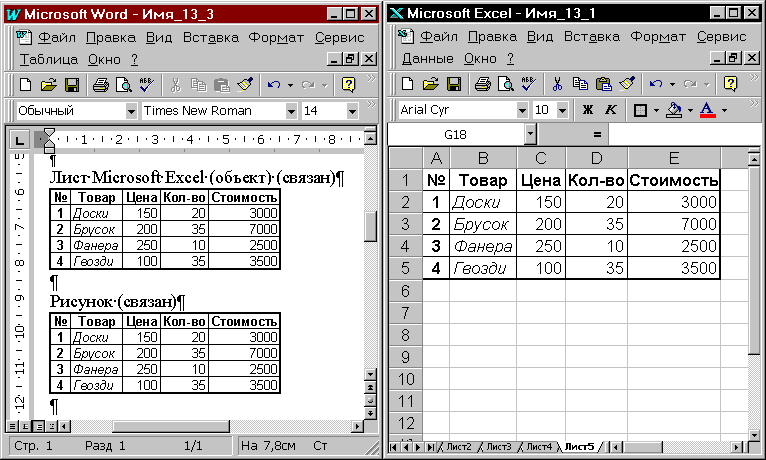This screenshot has width=766, height=460.
Task: Open Вставка menu in Word
Action: [x=211, y=37]
